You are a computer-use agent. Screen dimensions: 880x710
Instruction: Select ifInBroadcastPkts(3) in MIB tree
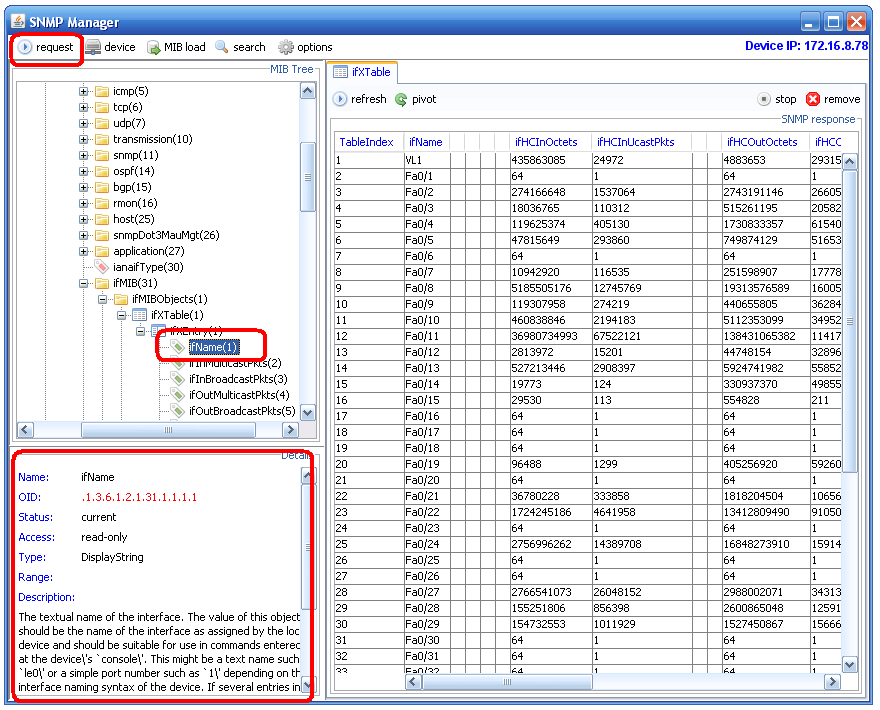coord(238,379)
